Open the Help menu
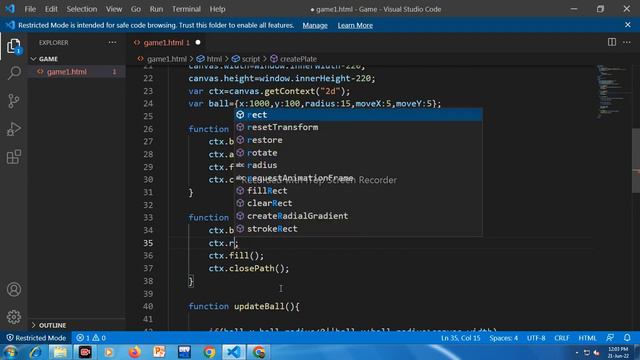The image size is (640, 360). click(x=217, y=9)
